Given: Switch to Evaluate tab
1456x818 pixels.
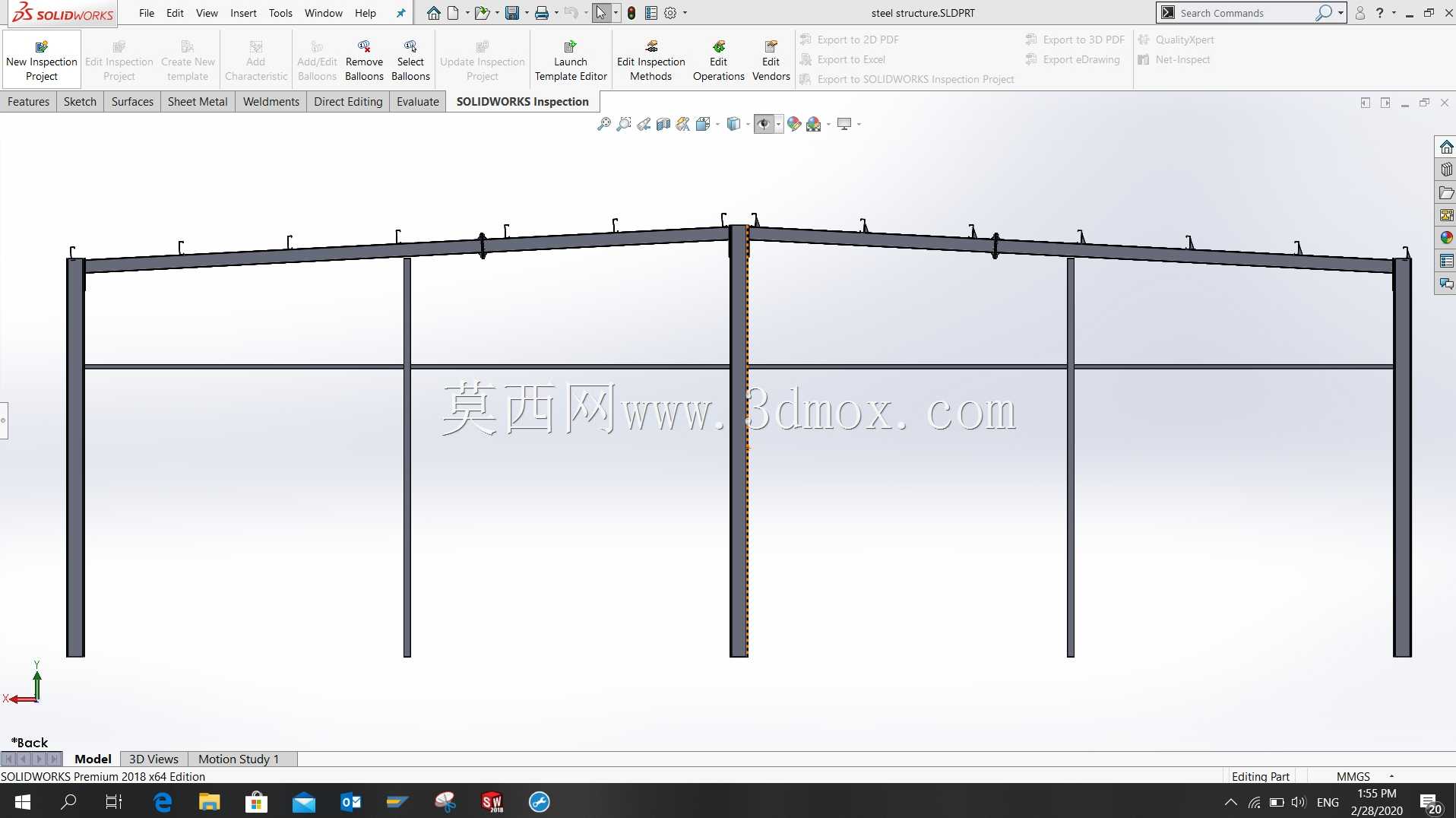Looking at the screenshot, I should point(418,101).
